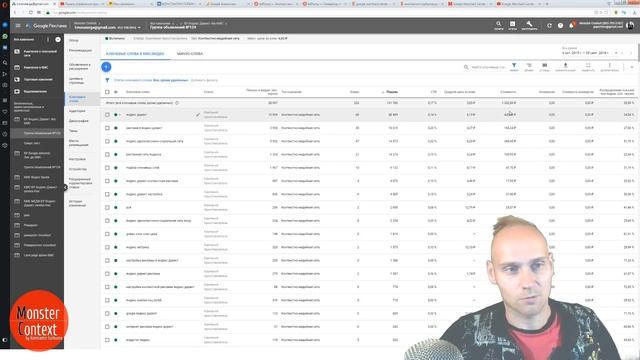This screenshot has width=640, height=360.
Task: Open История изменений in the page menu
Action: click(x=77, y=203)
